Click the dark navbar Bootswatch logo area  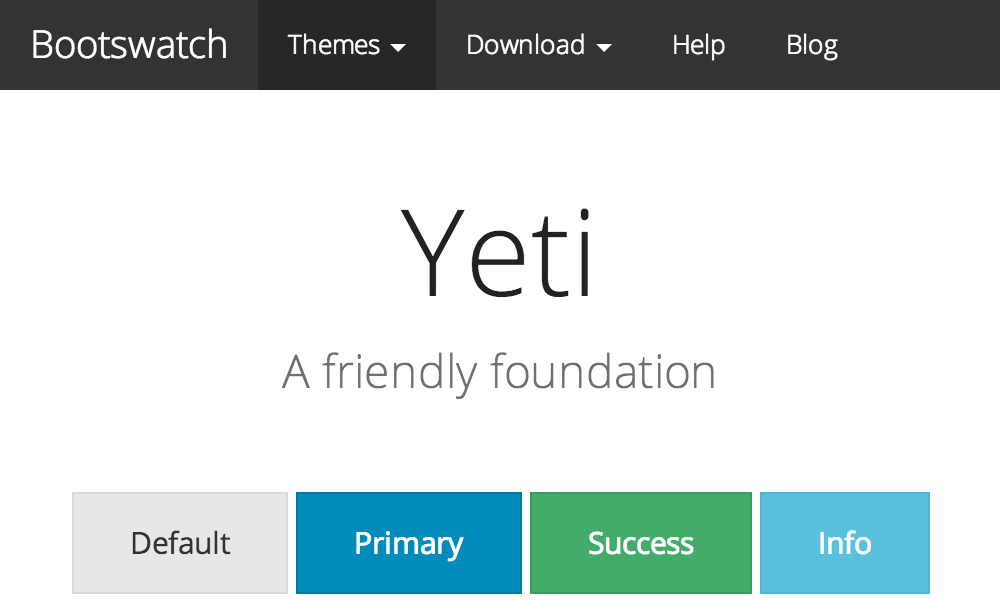coord(129,45)
